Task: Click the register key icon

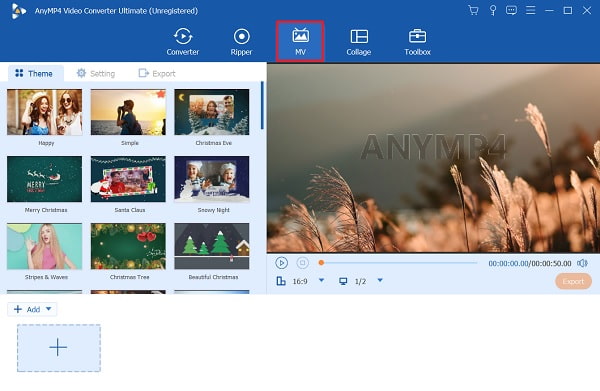Action: click(x=493, y=10)
